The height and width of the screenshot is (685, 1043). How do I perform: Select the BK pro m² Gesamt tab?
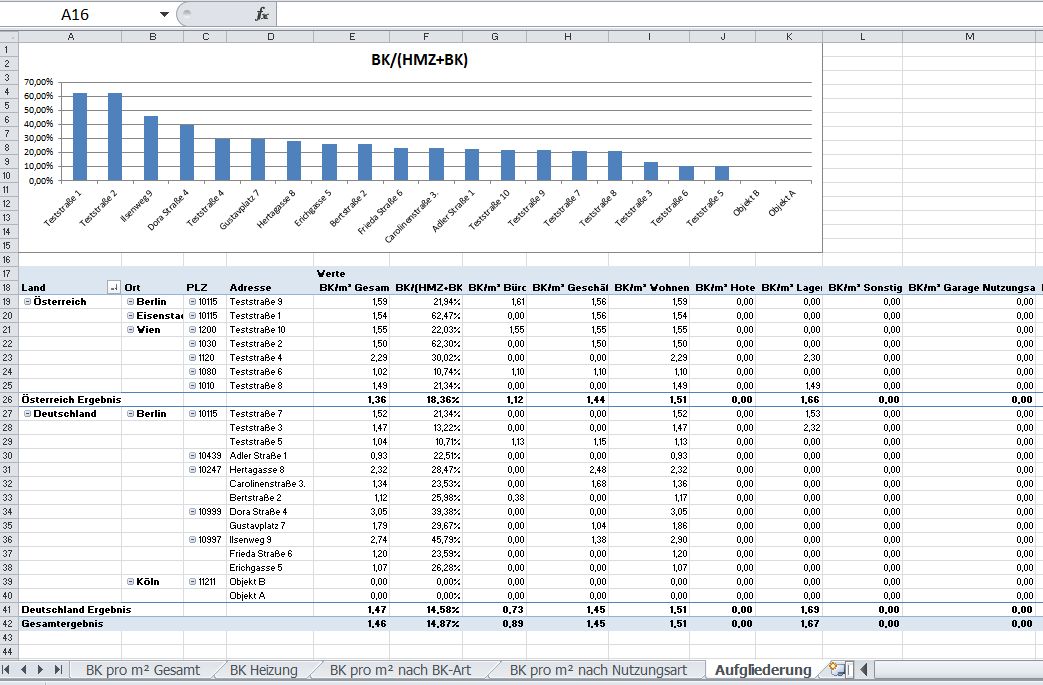[x=143, y=669]
